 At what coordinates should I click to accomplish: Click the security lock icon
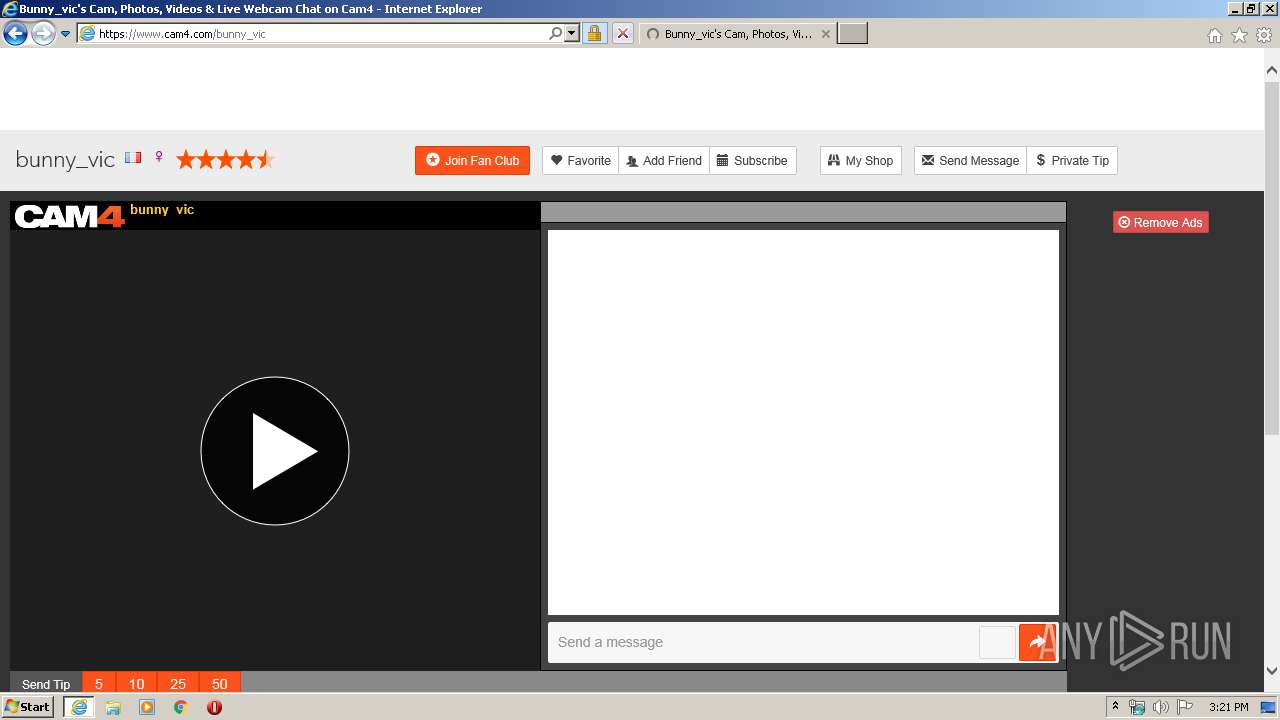click(594, 34)
